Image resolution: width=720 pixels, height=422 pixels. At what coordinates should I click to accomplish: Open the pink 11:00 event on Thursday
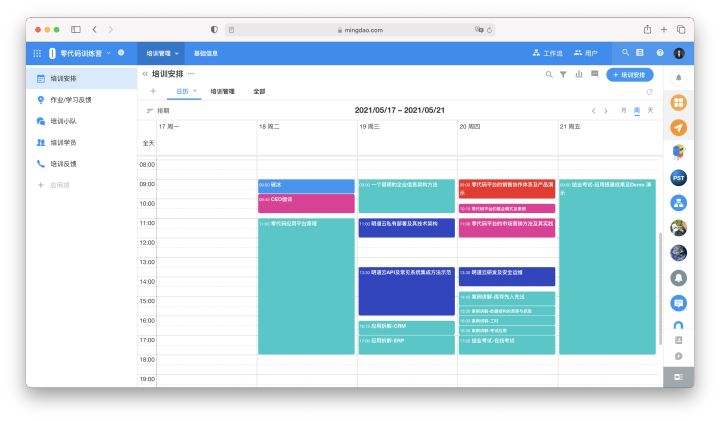tap(507, 228)
